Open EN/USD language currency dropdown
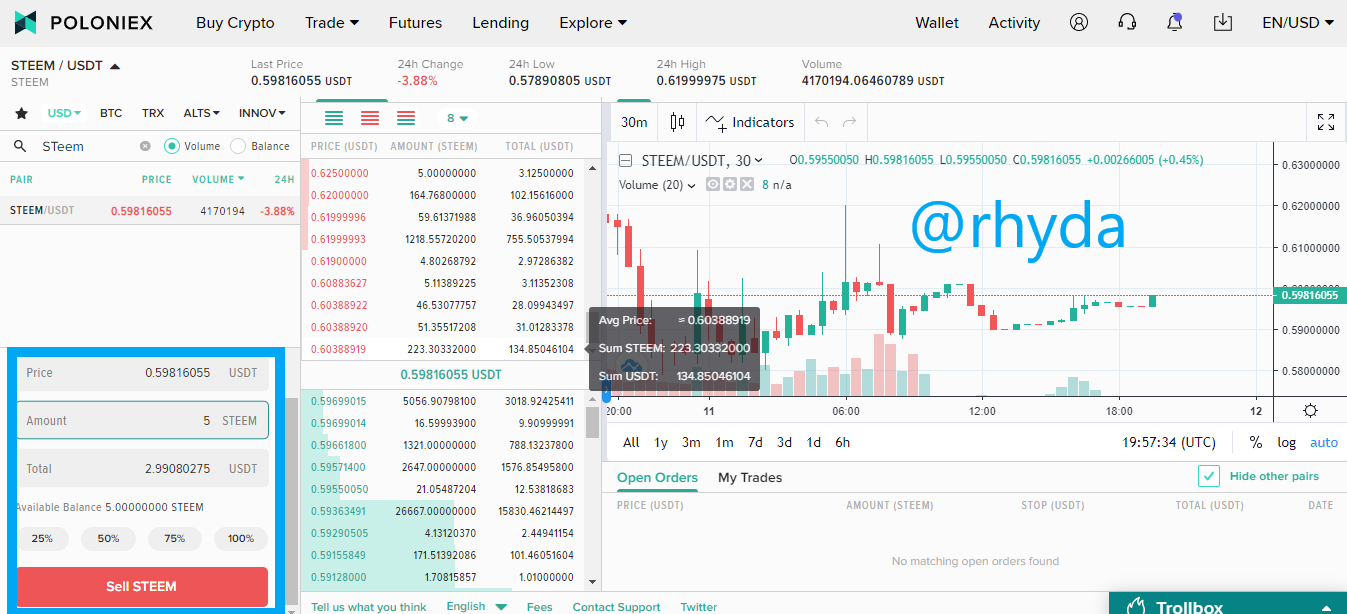1347x614 pixels. point(1298,22)
